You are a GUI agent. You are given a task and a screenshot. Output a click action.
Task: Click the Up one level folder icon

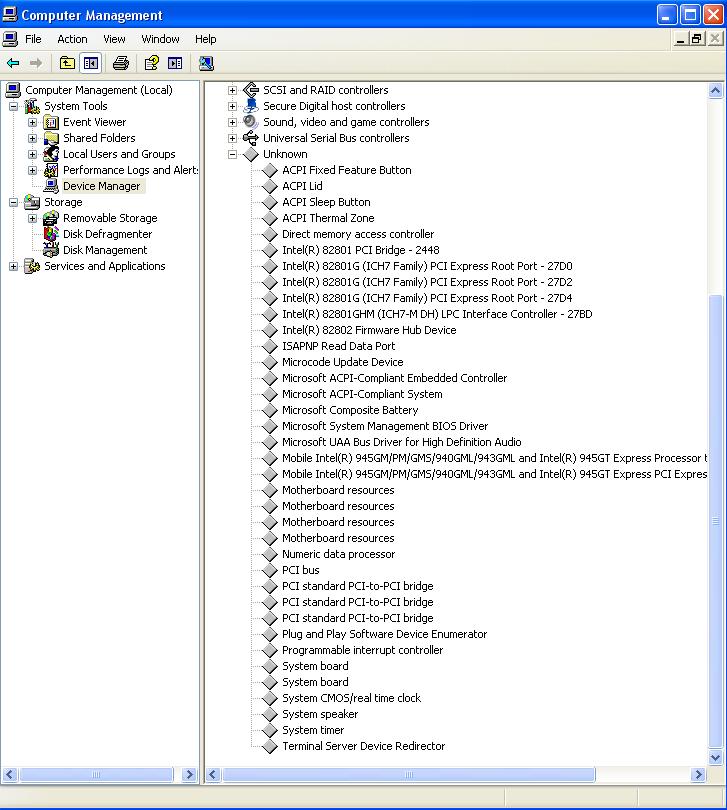pos(67,63)
